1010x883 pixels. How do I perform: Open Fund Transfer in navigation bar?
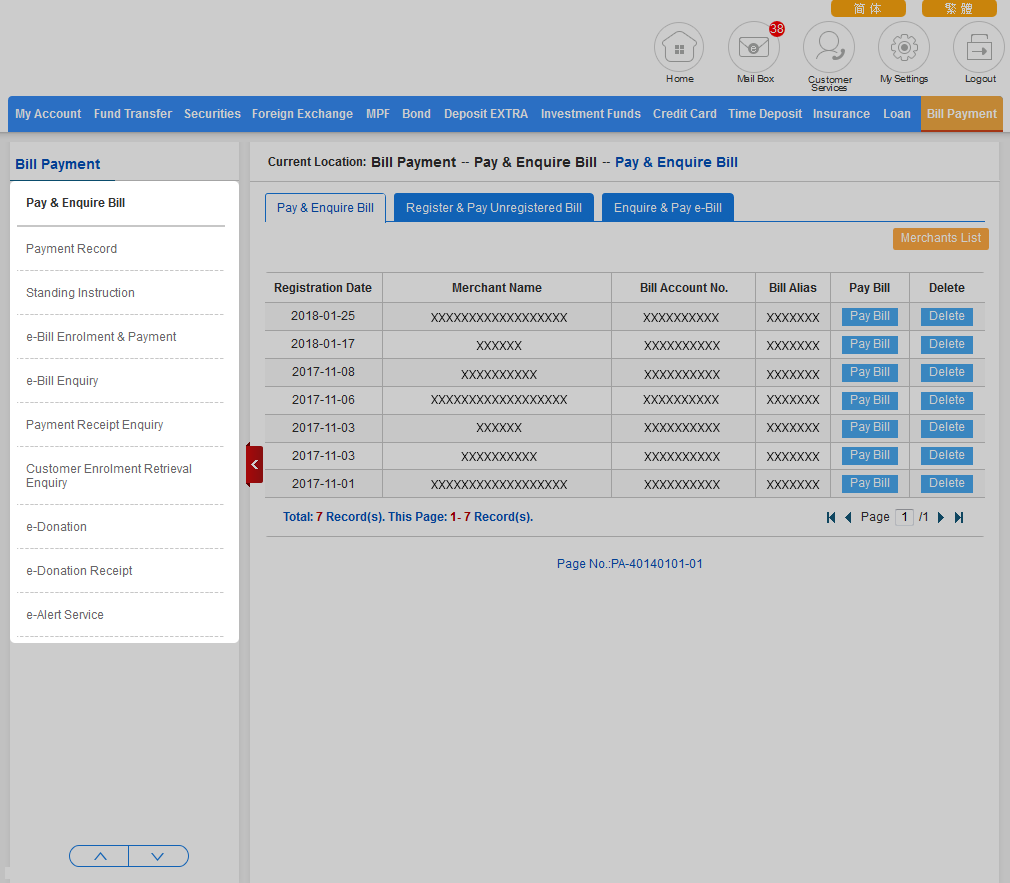point(133,114)
